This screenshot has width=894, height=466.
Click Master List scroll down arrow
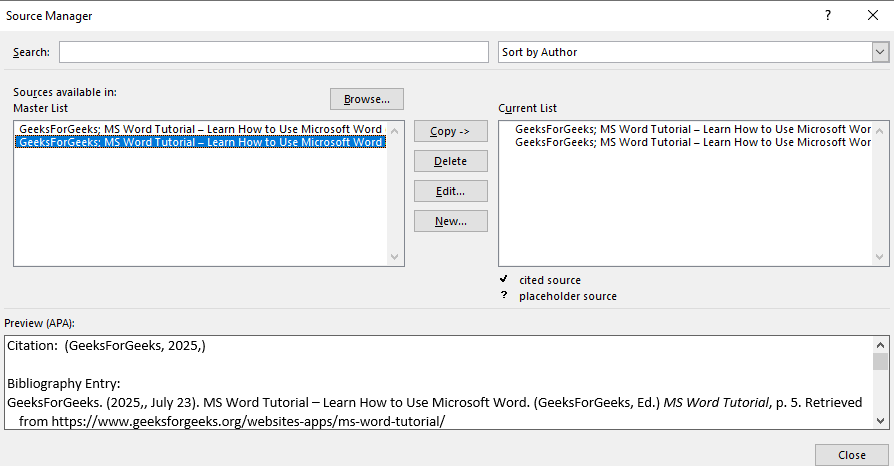395,257
